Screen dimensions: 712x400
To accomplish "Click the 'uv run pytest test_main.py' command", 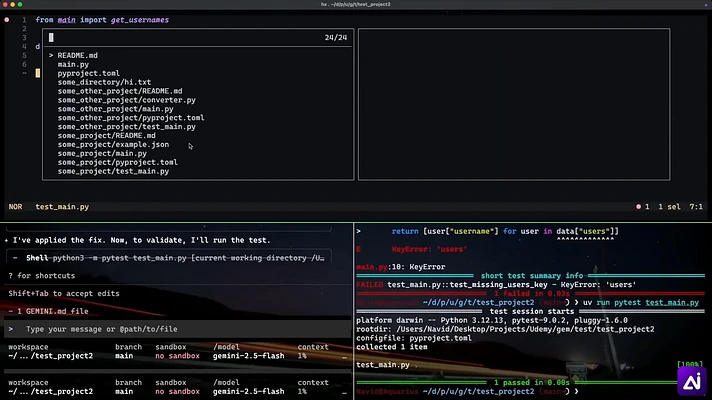I will (x=641, y=302).
